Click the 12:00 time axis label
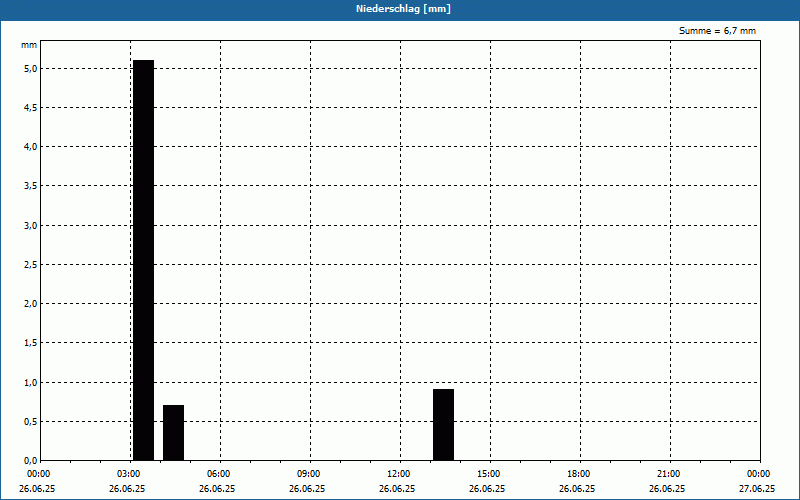 pos(397,474)
